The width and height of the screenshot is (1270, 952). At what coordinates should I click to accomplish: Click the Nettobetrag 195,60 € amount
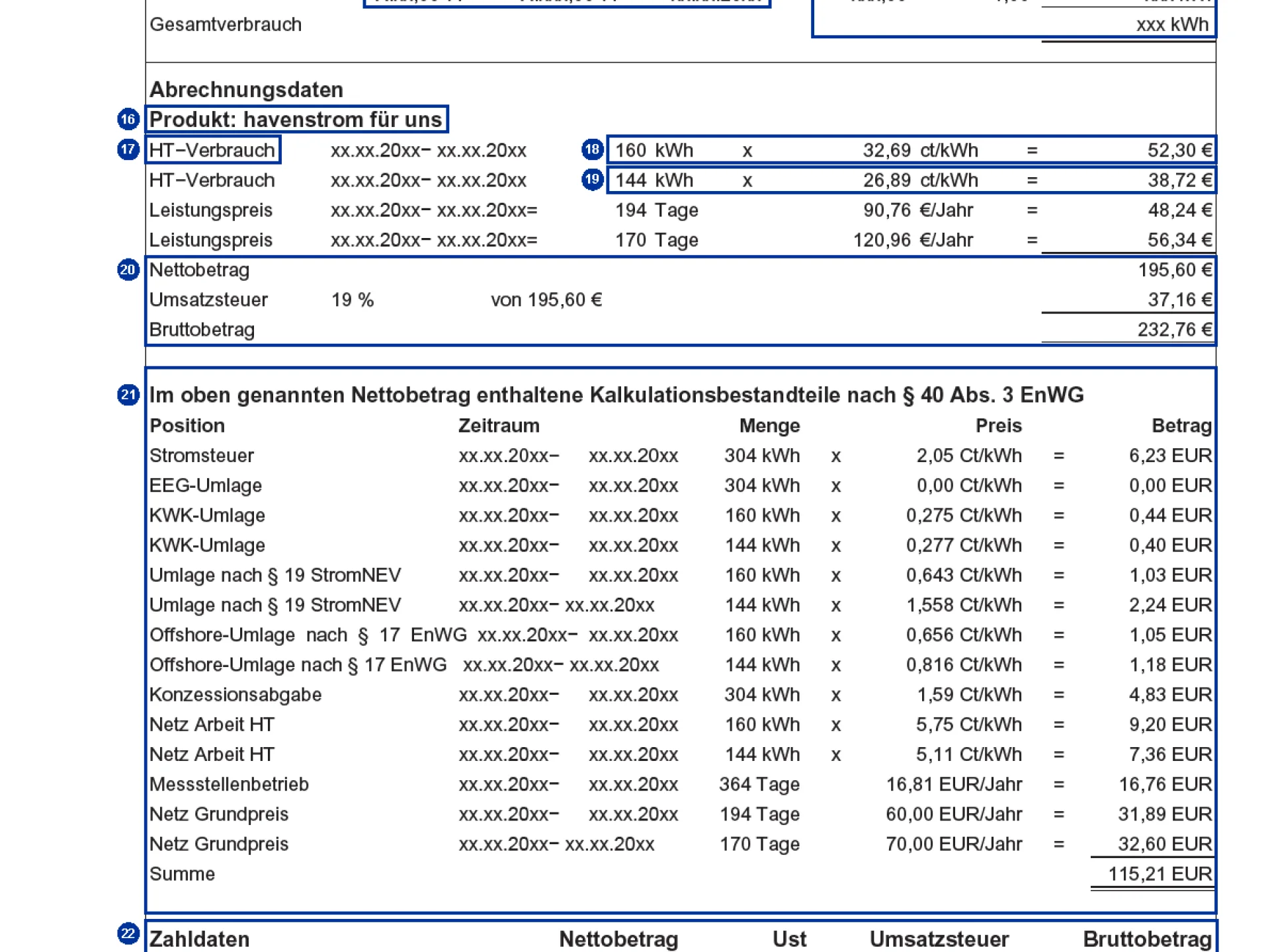coord(1174,270)
